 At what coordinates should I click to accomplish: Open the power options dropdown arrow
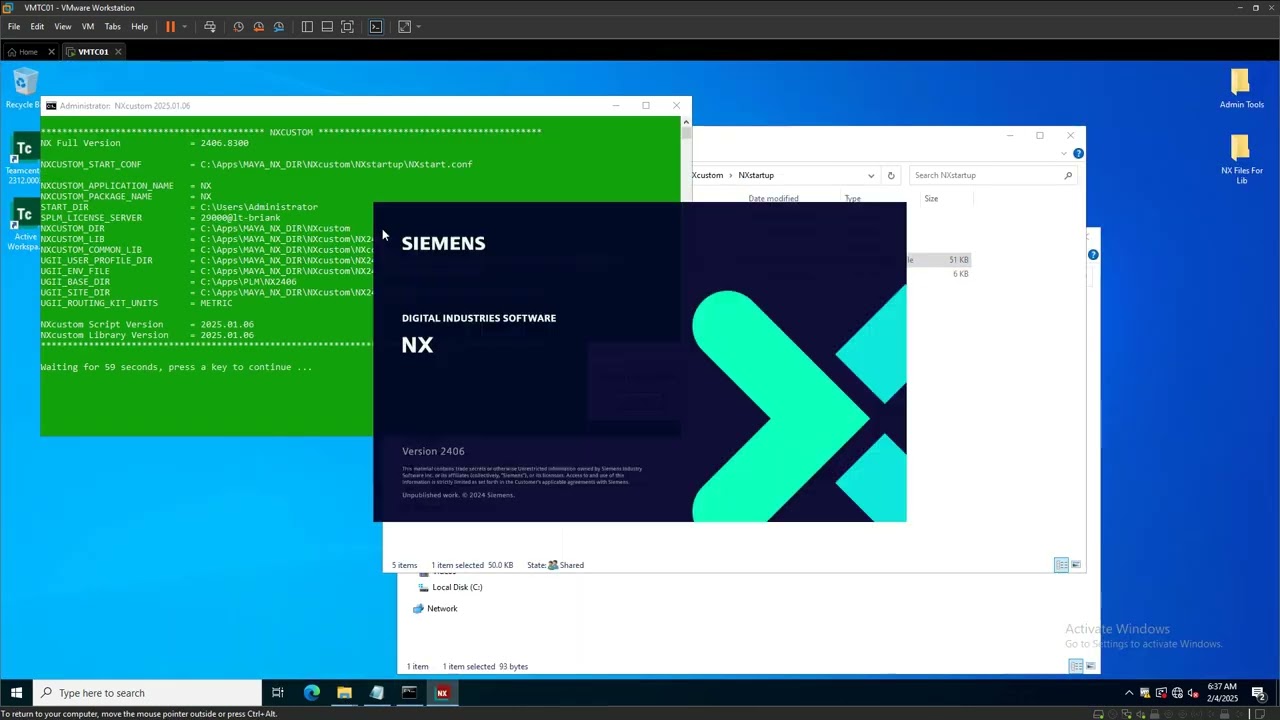tap(184, 27)
